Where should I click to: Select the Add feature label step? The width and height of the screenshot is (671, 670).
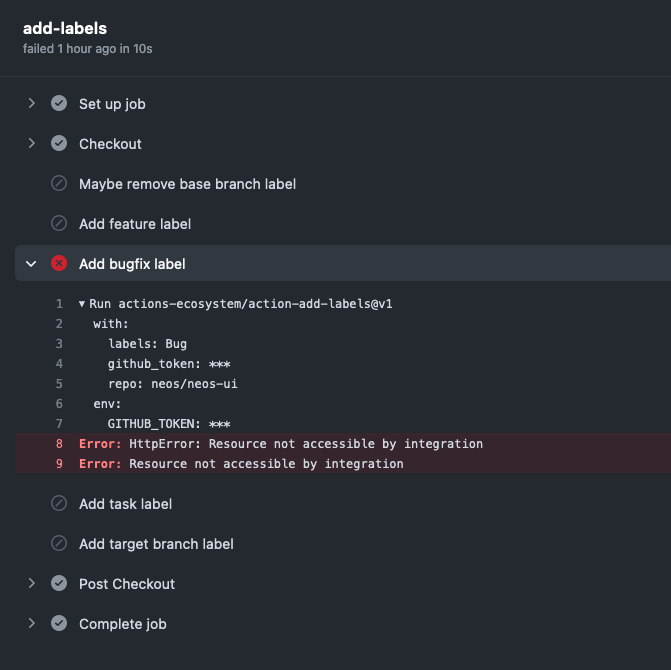[135, 224]
